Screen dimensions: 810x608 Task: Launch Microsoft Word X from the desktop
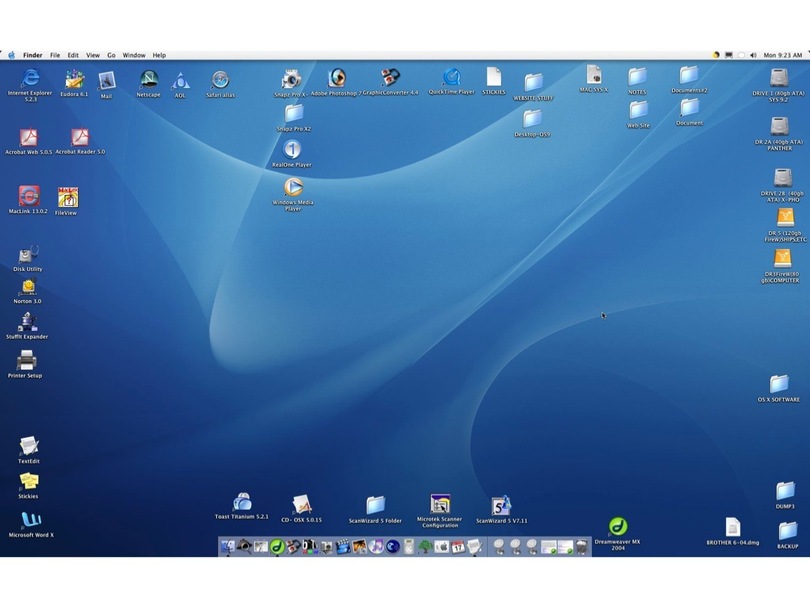(31, 520)
